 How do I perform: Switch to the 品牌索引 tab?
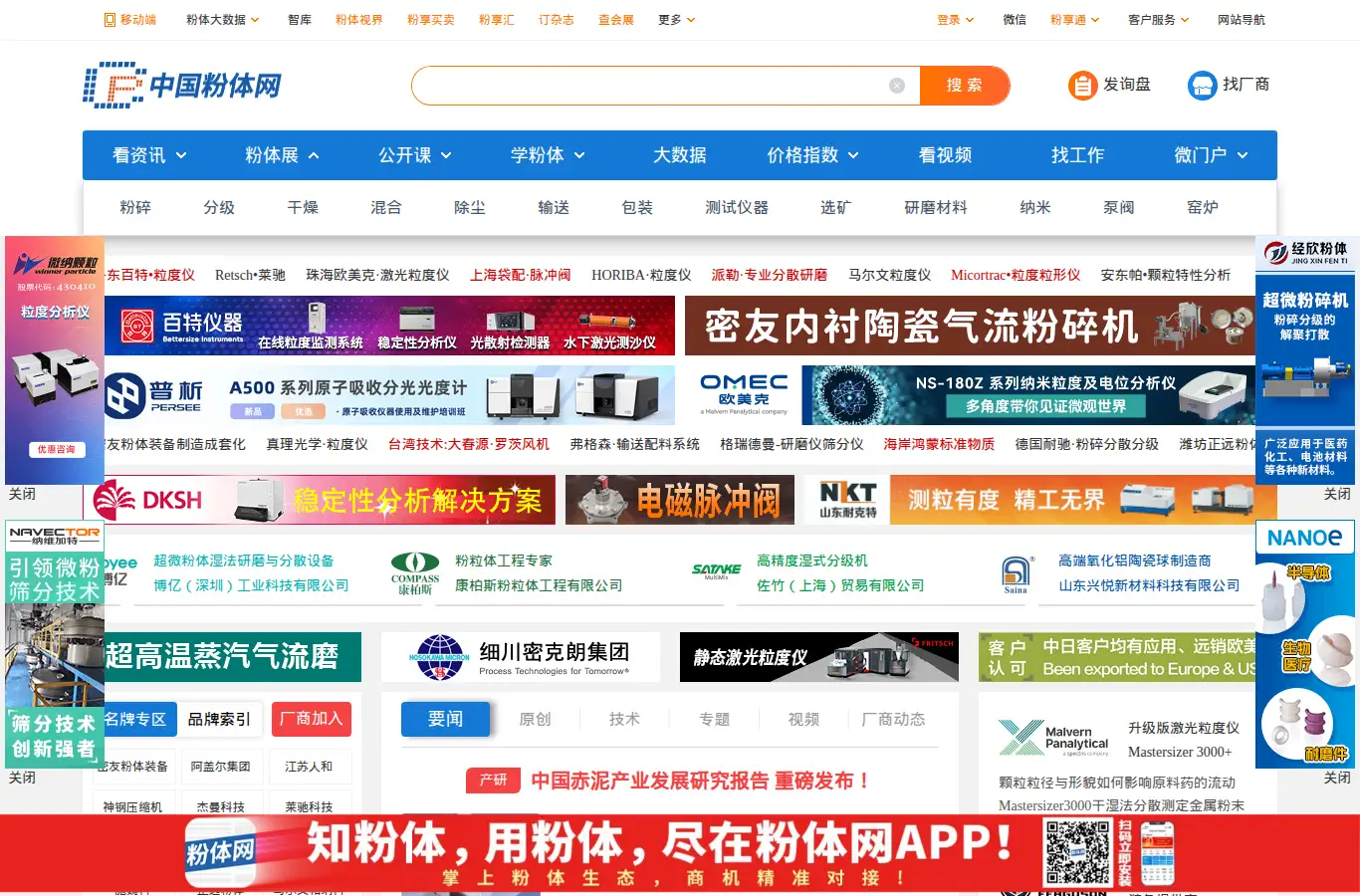click(219, 719)
